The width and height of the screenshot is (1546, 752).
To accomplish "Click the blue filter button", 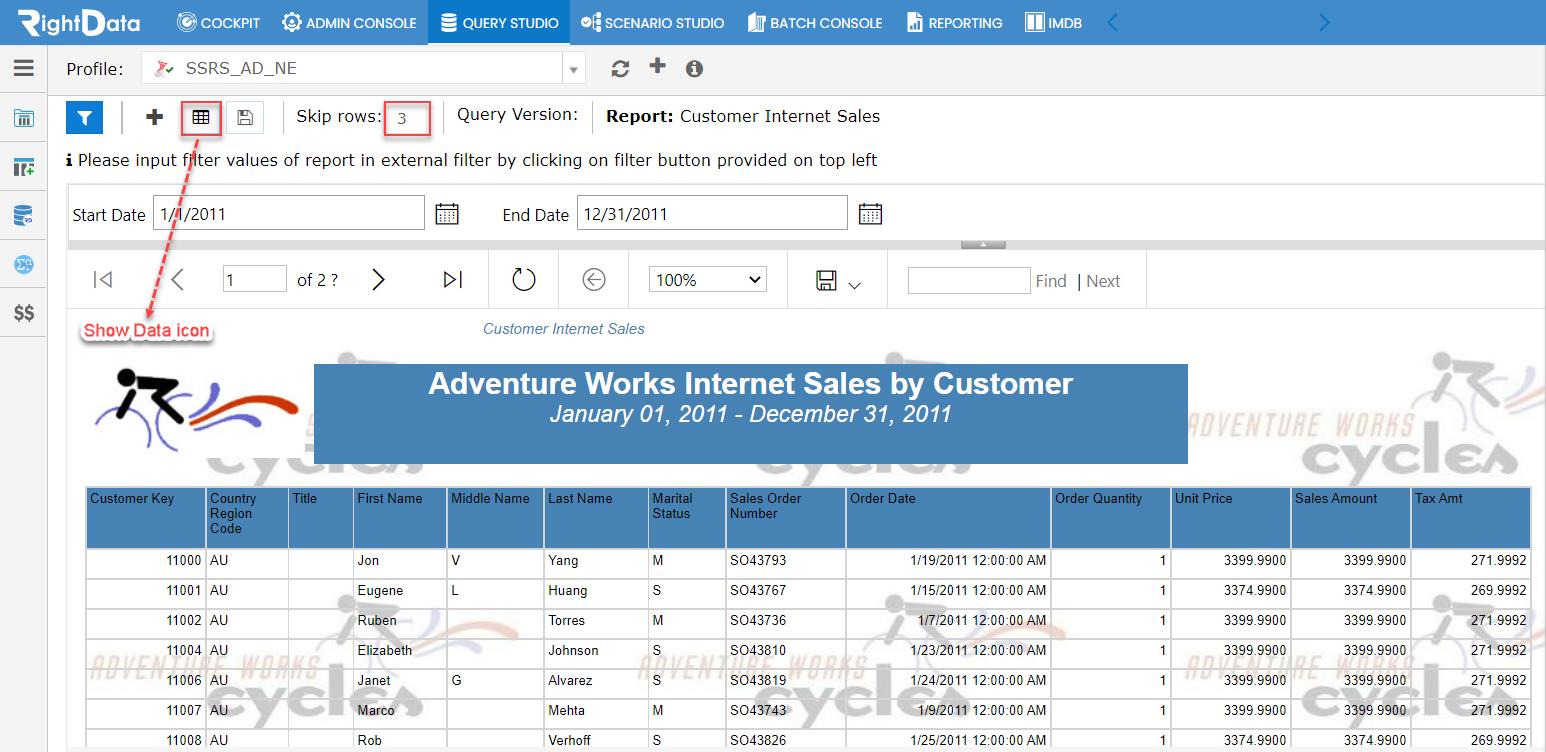I will [x=85, y=117].
